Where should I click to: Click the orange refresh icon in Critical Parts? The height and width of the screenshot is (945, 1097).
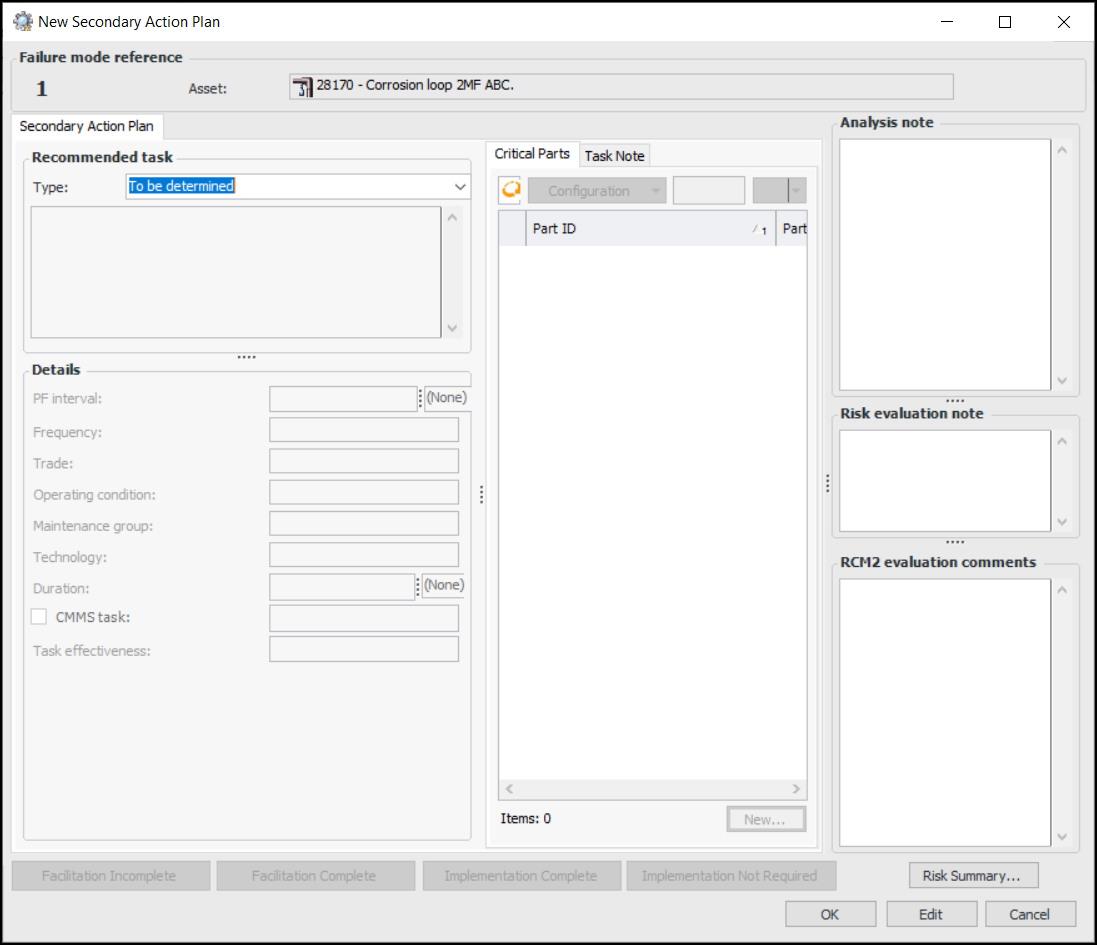[x=511, y=190]
